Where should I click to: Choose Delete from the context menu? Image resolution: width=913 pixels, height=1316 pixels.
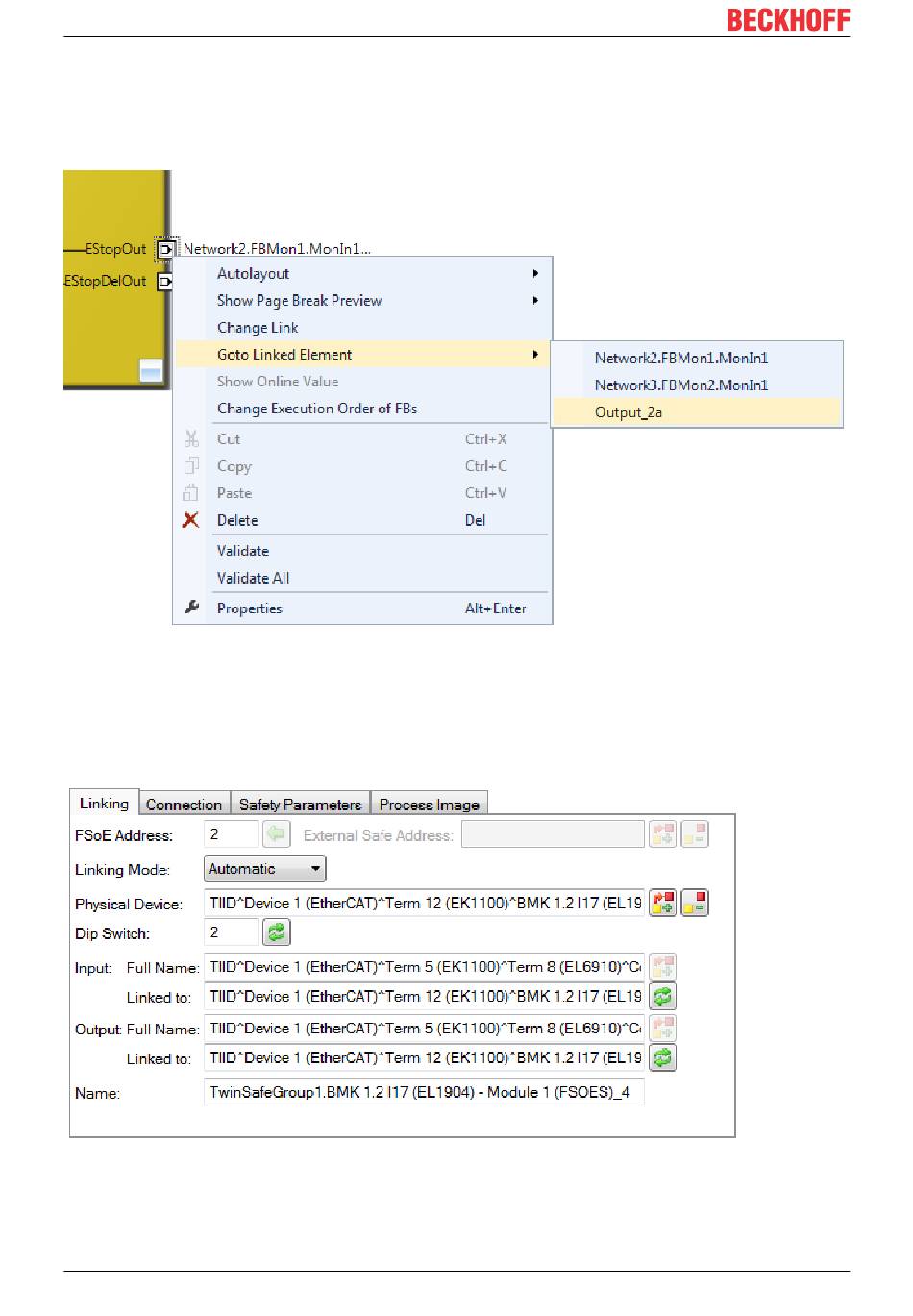point(363,520)
